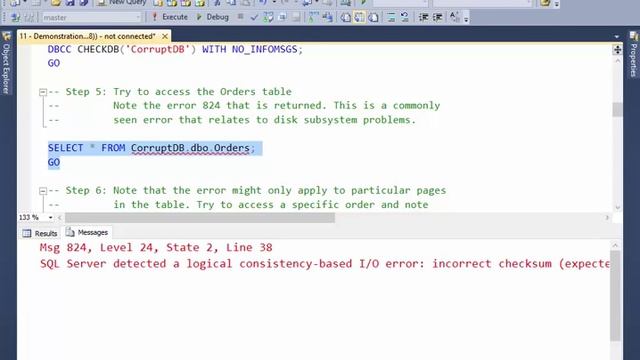Click the New Query button
Image resolution: width=640 pixels, height=360 pixels.
point(122,3)
